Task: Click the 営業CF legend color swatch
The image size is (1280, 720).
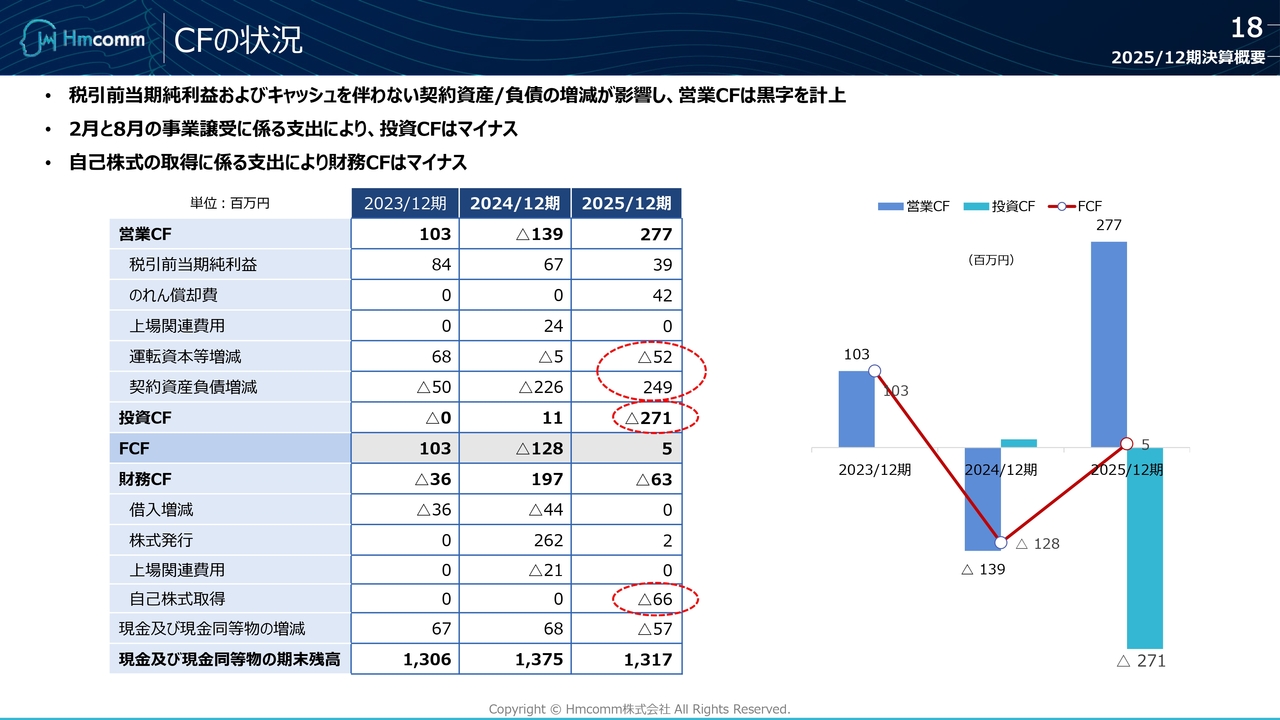Action: (890, 206)
